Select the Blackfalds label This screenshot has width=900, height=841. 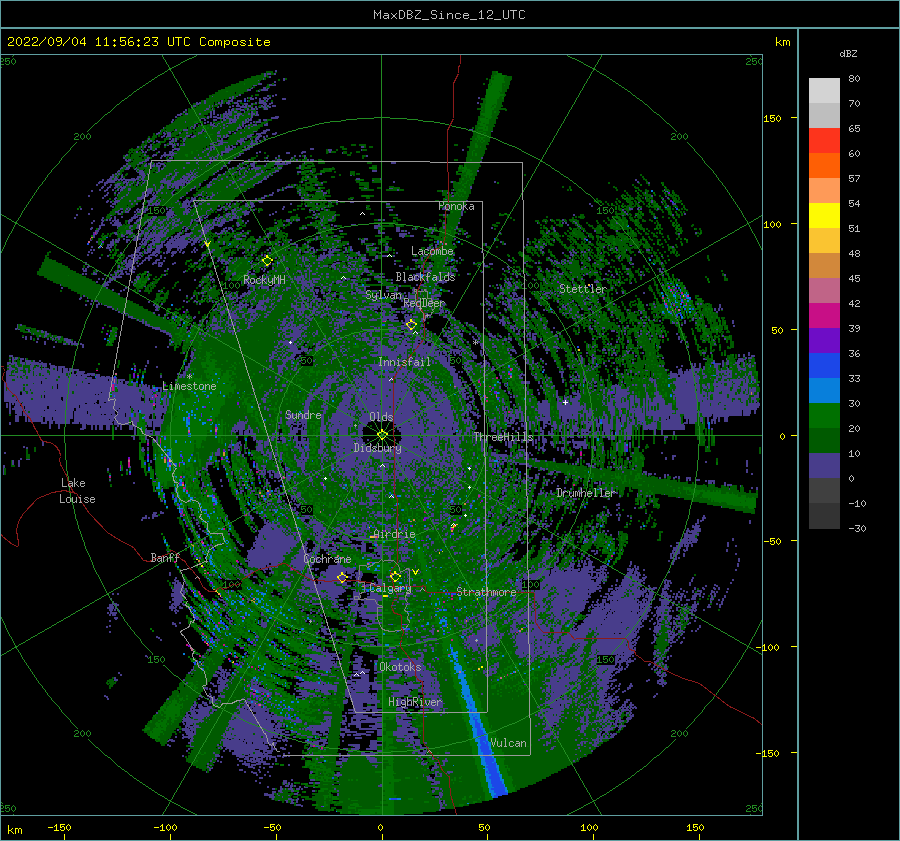(425, 277)
